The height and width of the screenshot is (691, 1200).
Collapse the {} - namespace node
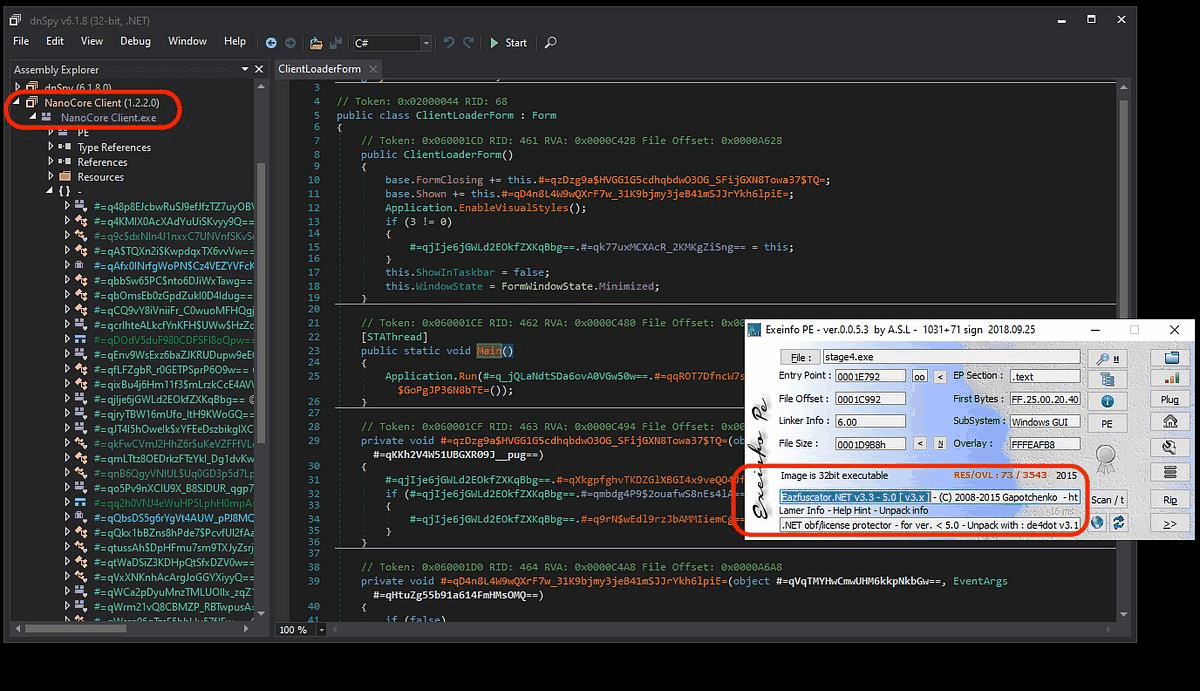point(51,191)
